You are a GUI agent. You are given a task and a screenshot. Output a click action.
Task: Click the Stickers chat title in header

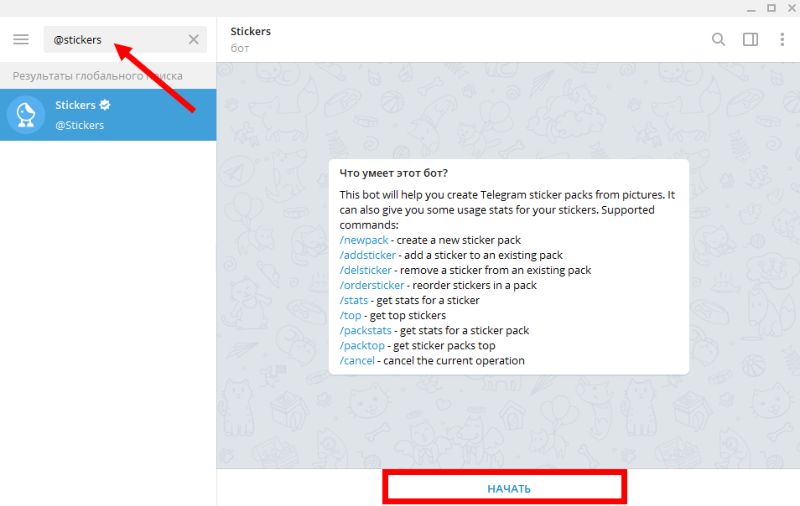[x=250, y=31]
